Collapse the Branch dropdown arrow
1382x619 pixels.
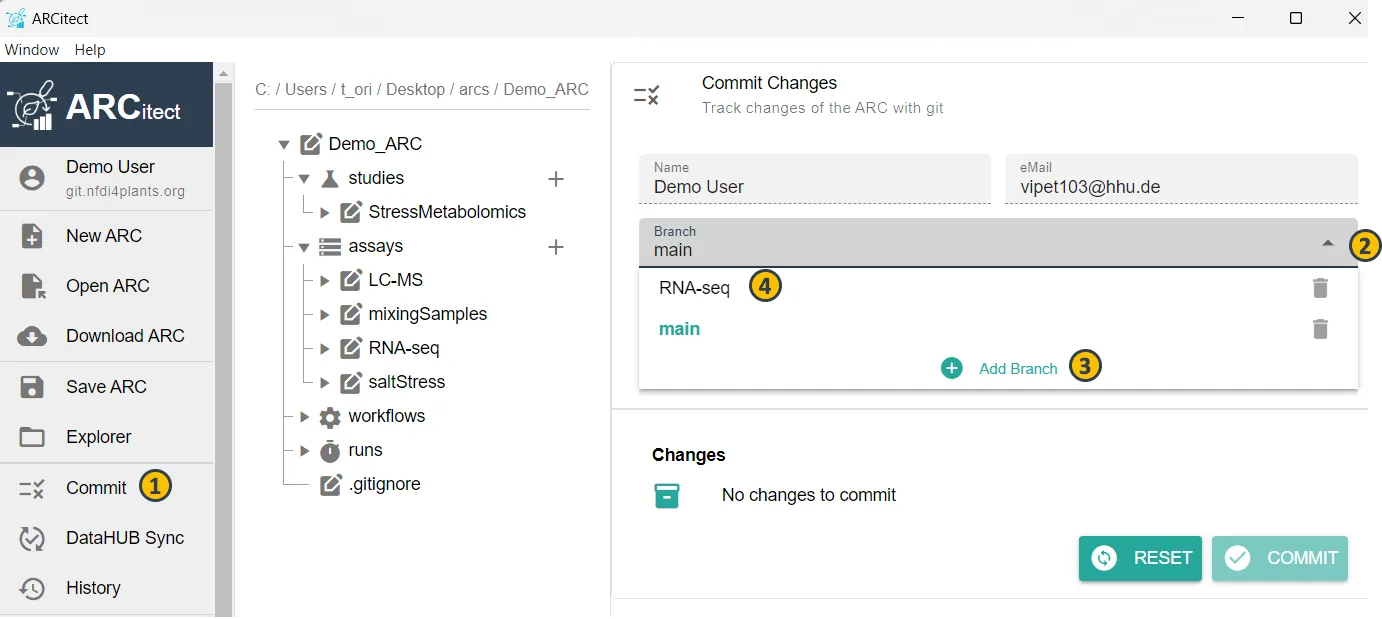pyautogui.click(x=1327, y=243)
